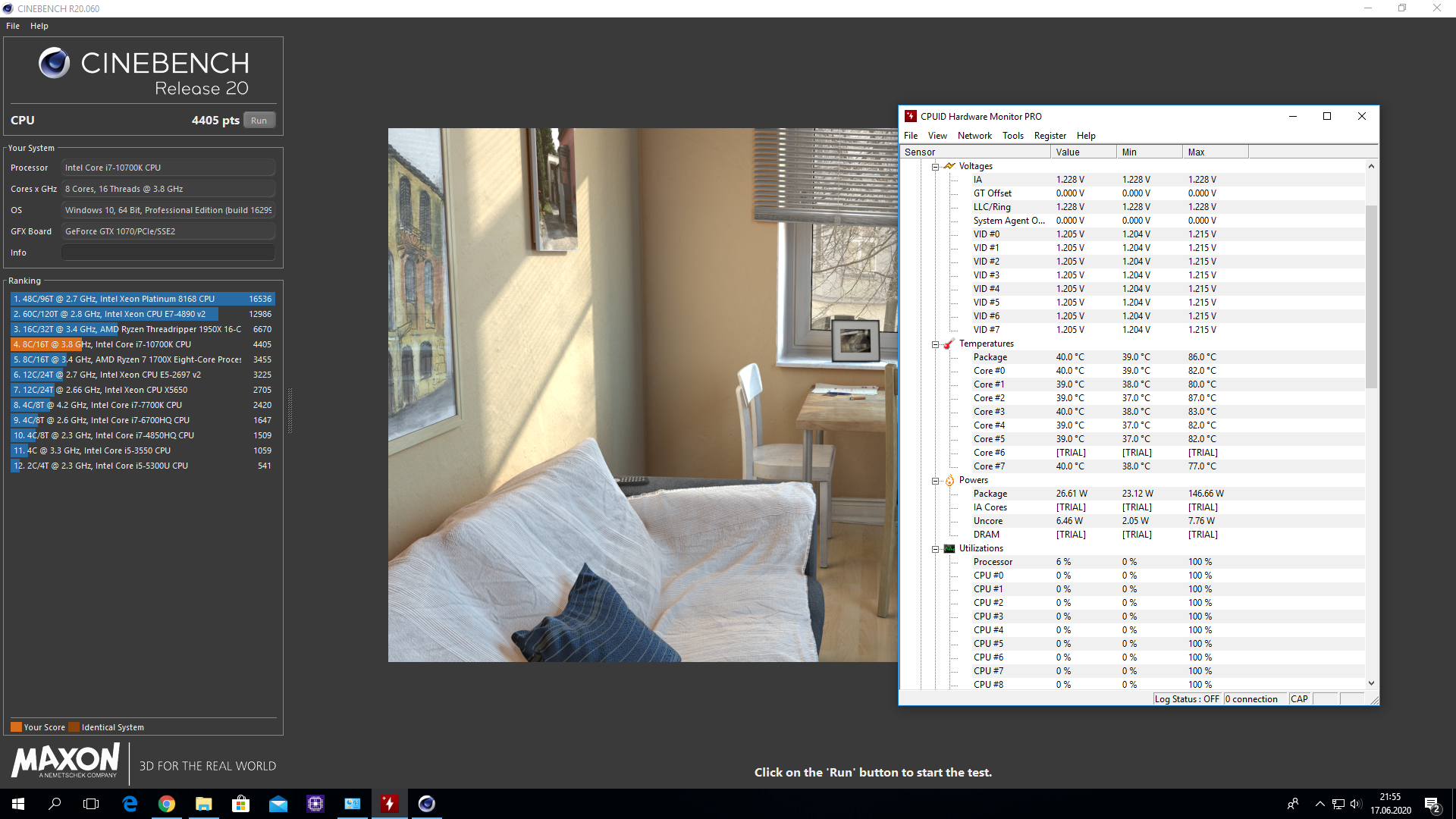Click the Cinebench logo icon

(x=54, y=63)
